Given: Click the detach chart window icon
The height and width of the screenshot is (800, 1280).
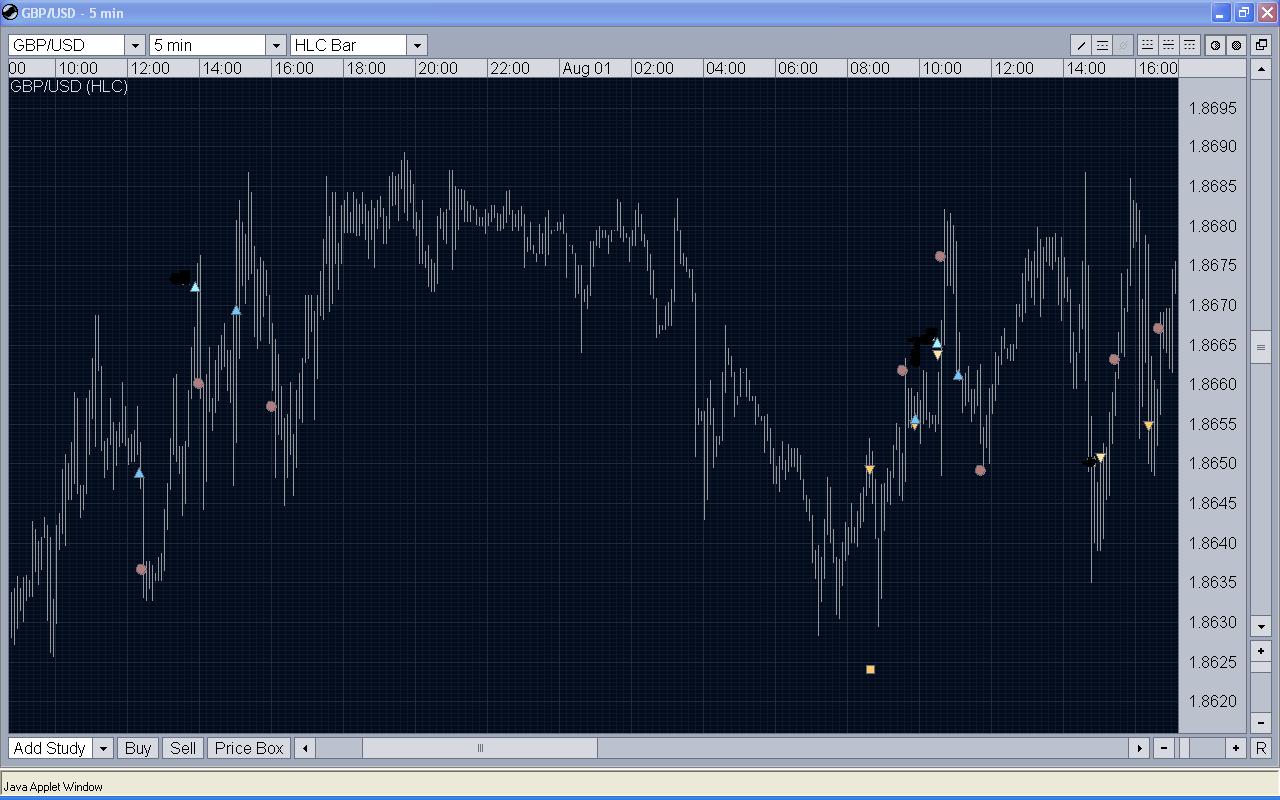Looking at the screenshot, I should coord(1261,45).
